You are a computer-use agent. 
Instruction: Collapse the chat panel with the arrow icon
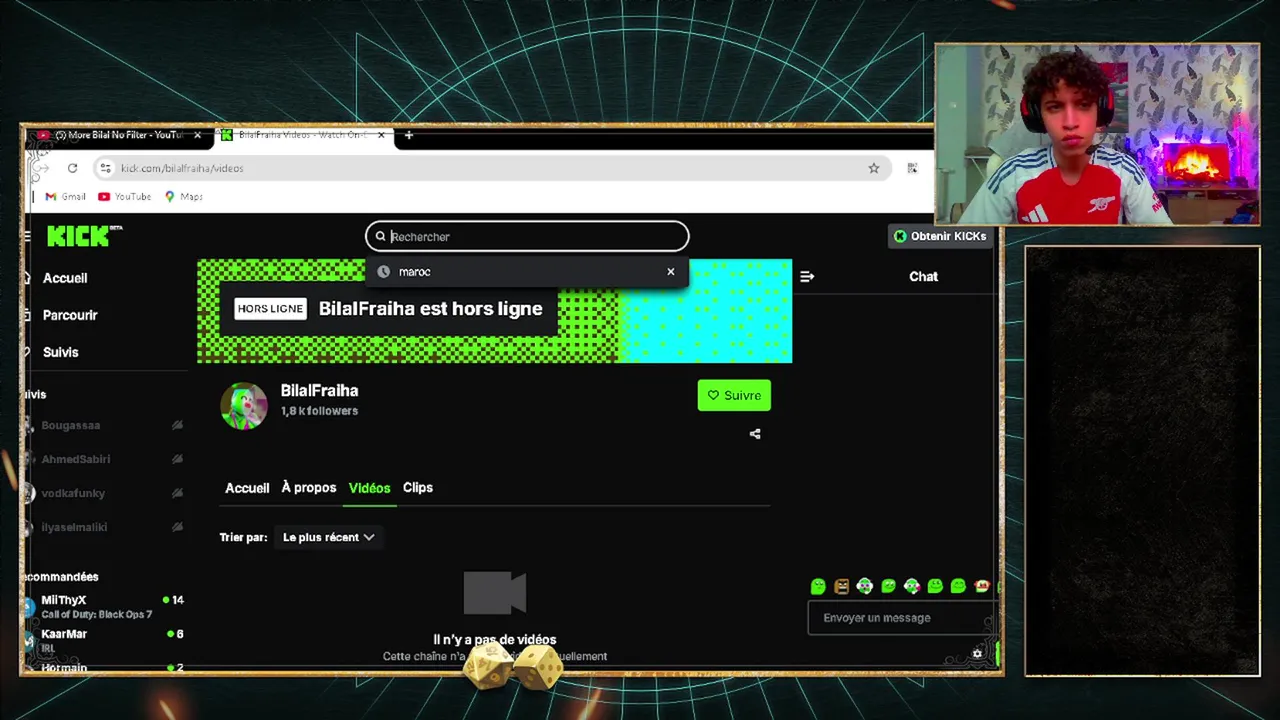[807, 277]
